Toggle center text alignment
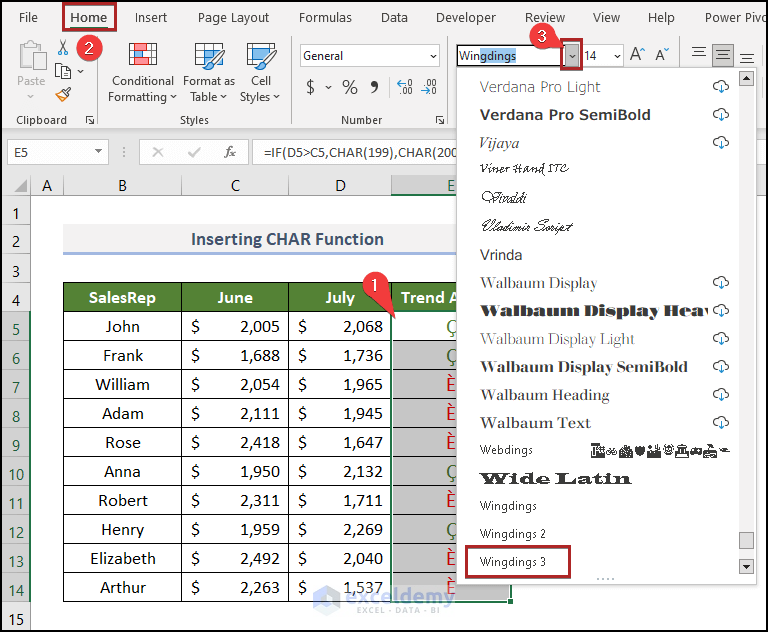The height and width of the screenshot is (632, 768). (722, 55)
